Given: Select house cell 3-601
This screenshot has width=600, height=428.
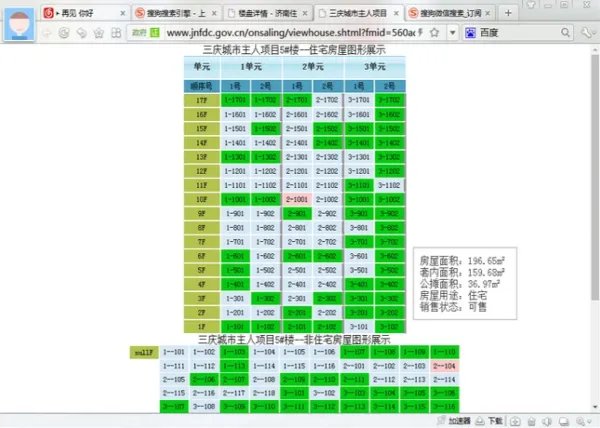Looking at the screenshot, I should (x=359, y=256).
